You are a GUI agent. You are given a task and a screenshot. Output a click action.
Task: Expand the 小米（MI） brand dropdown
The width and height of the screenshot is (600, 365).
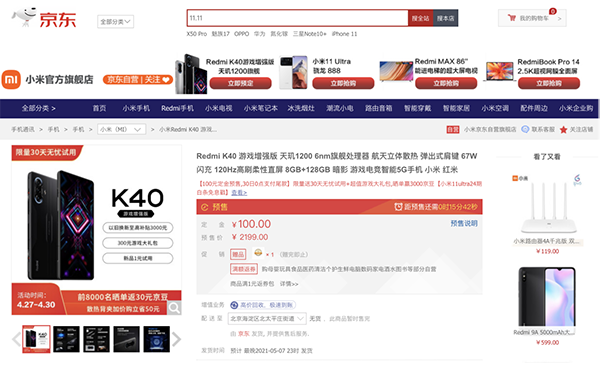coord(121,130)
